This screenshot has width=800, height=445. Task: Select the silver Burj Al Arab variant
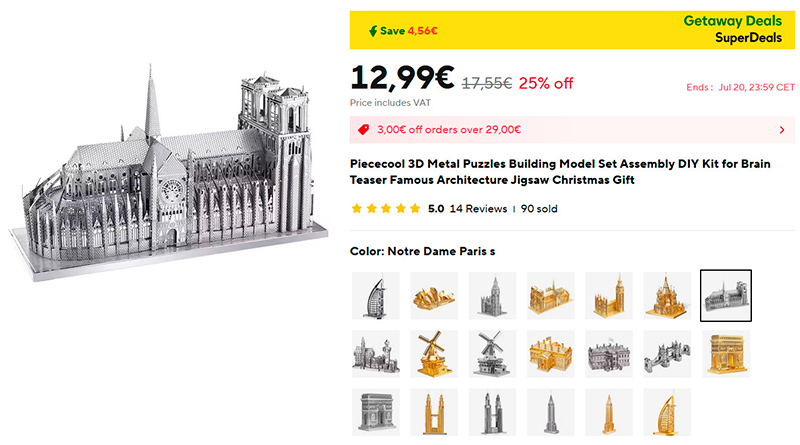click(x=376, y=295)
